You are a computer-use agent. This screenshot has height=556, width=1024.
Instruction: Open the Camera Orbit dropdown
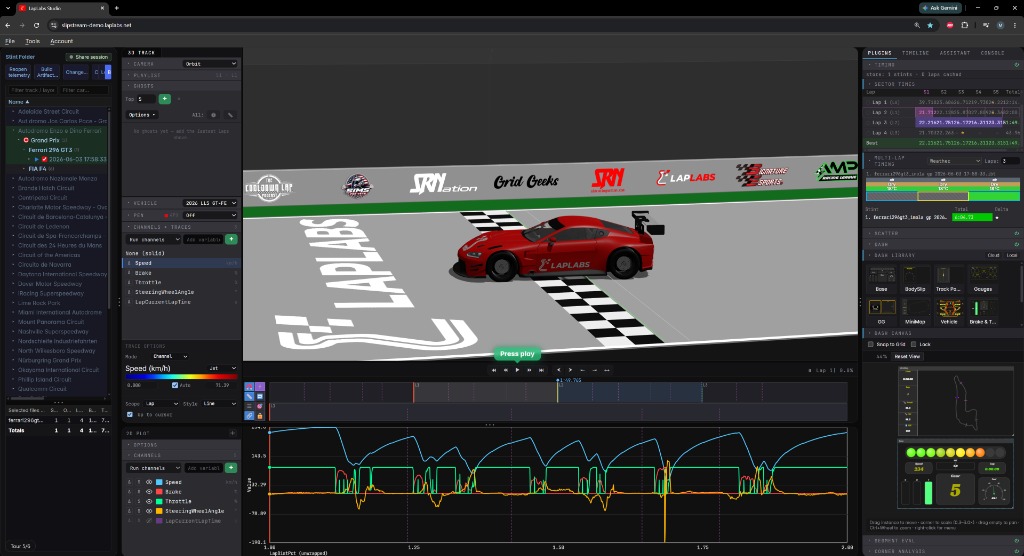coord(210,64)
